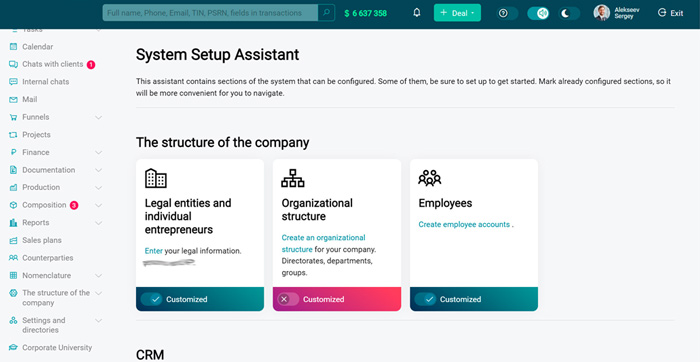This screenshot has height=362, width=700.
Task: Switch the dark mode moon toggle
Action: click(x=569, y=13)
